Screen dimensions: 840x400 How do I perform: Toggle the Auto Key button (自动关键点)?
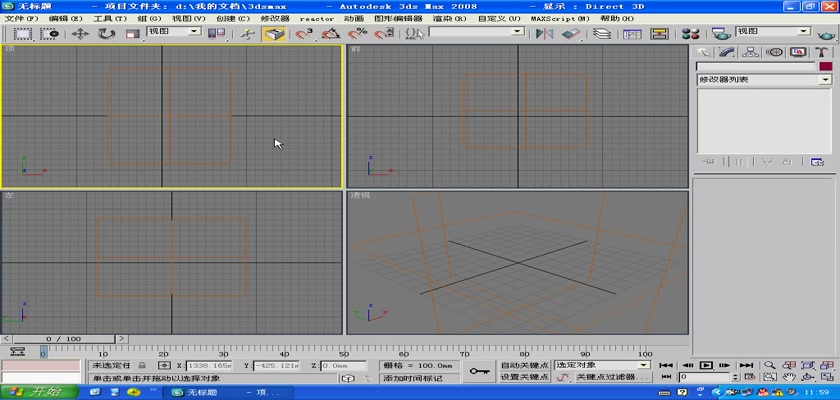pos(524,365)
